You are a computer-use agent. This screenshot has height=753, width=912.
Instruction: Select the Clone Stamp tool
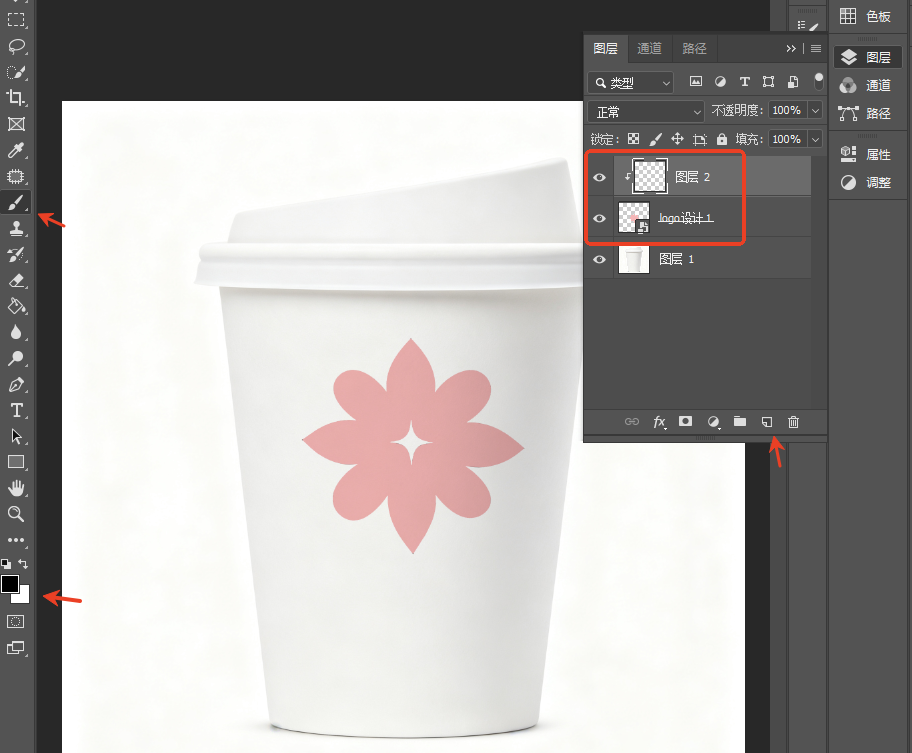pos(16,229)
